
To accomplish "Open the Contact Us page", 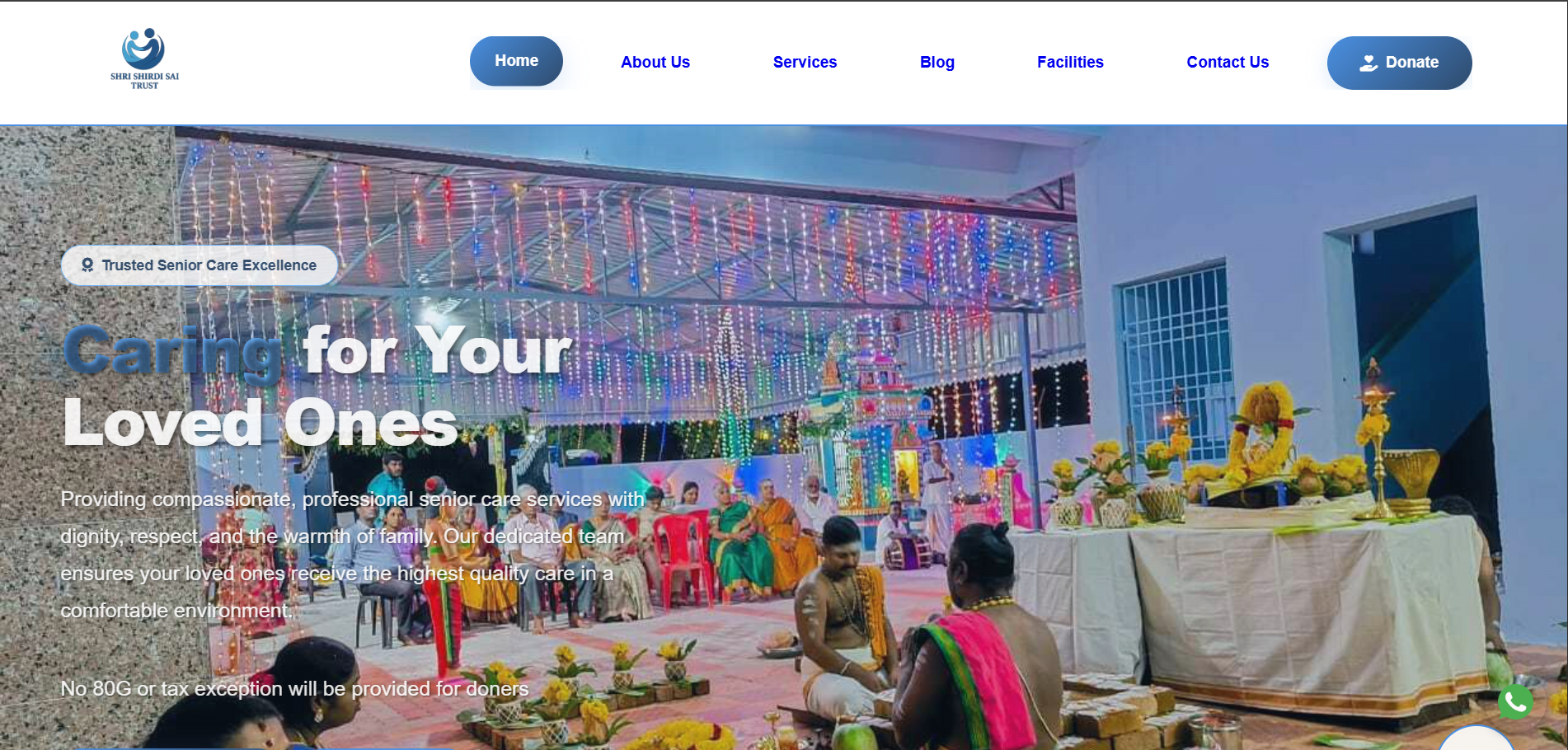I will 1228,62.
